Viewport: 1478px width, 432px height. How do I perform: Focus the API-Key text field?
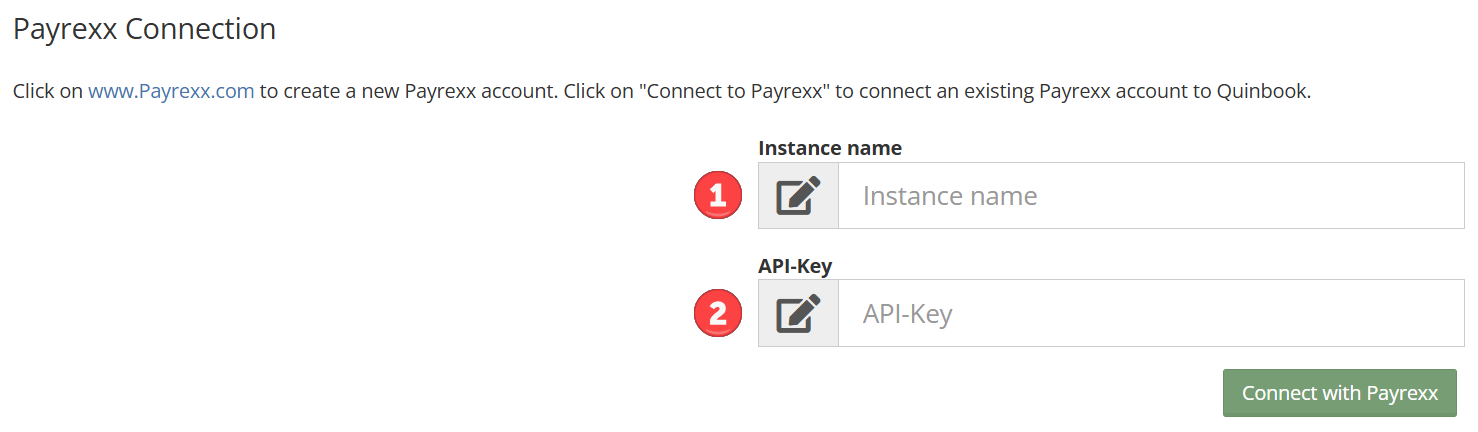pyautogui.click(x=1151, y=314)
